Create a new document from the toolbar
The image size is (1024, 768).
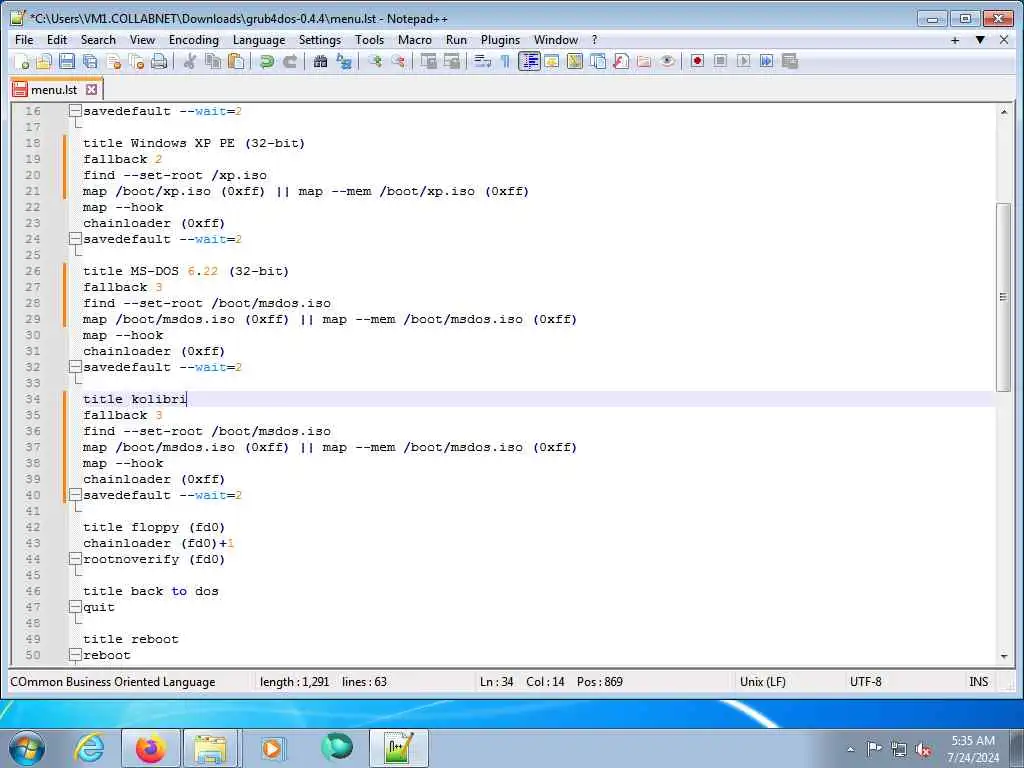click(21, 61)
